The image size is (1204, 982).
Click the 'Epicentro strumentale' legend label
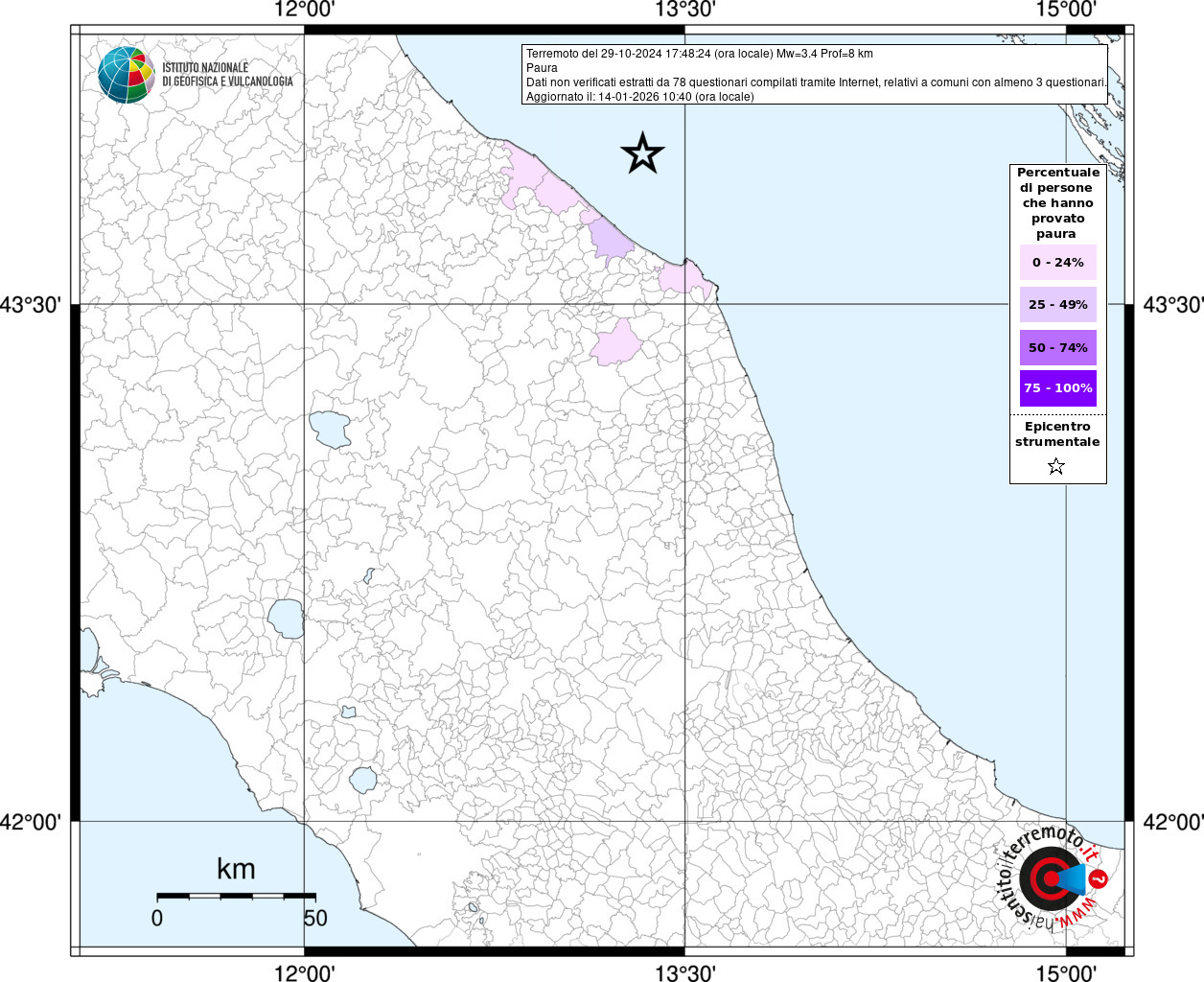pyautogui.click(x=1057, y=433)
